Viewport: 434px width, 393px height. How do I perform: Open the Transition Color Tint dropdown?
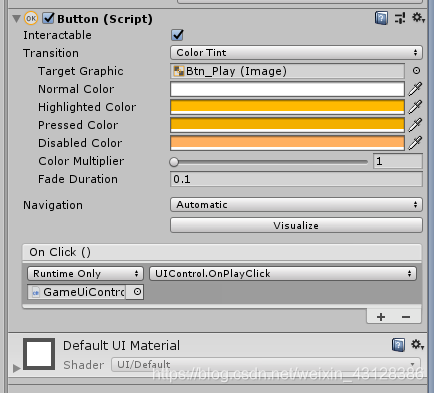point(296,53)
